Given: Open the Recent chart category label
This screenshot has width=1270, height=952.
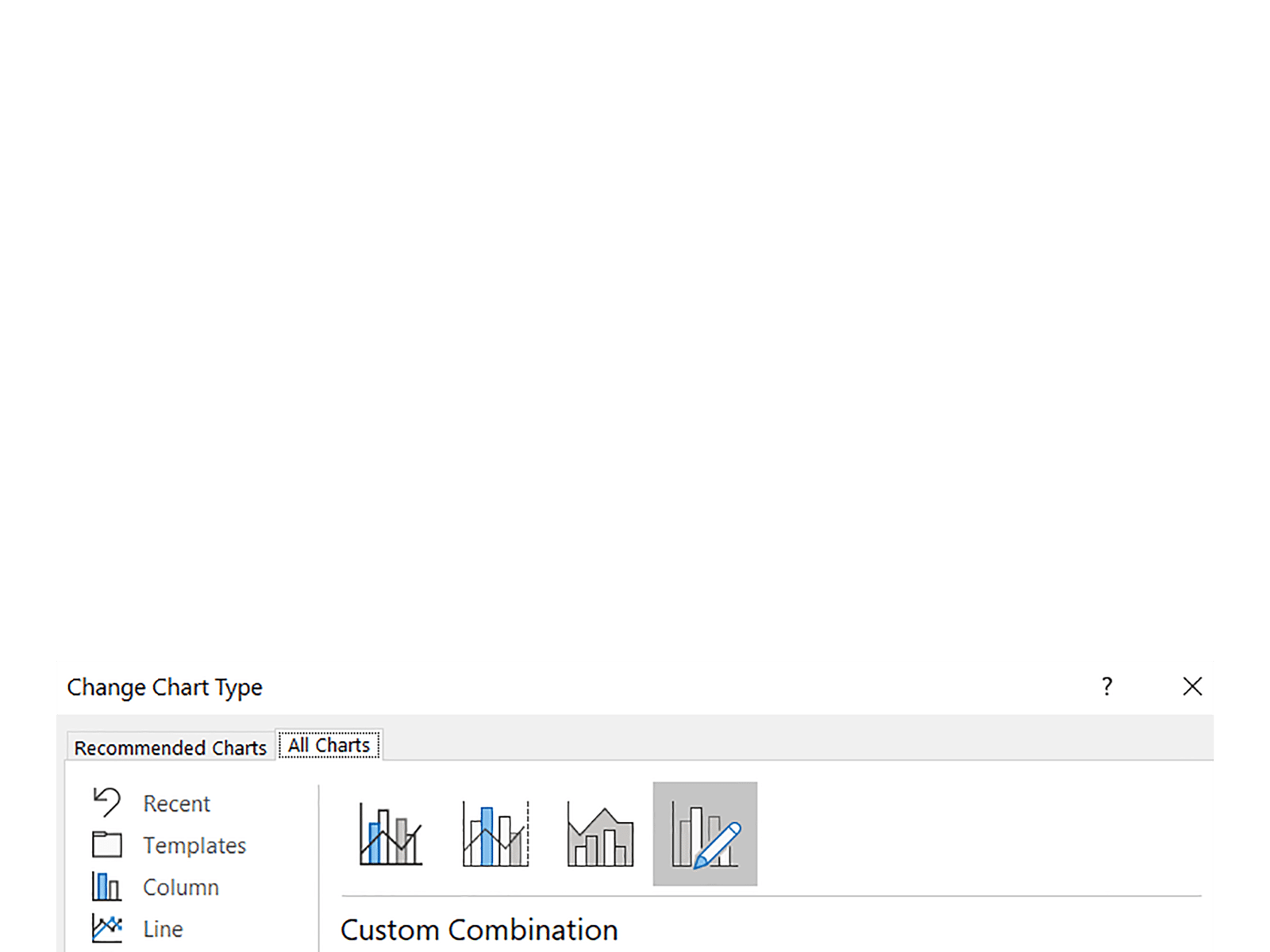Looking at the screenshot, I should pyautogui.click(x=176, y=804).
